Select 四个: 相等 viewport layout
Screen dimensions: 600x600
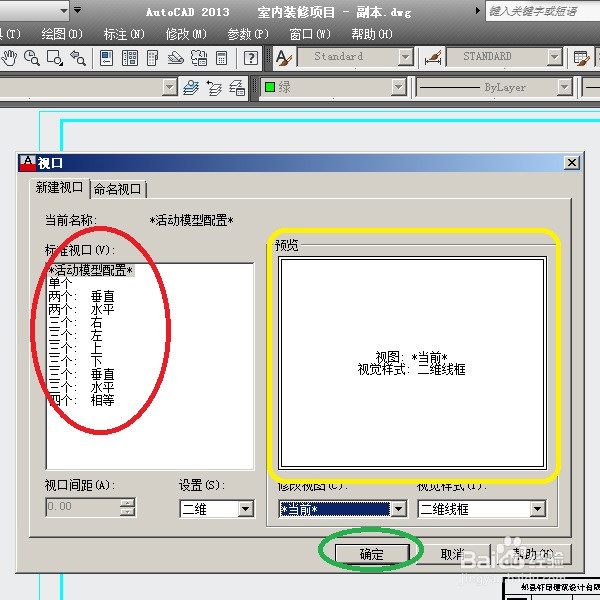pos(82,400)
